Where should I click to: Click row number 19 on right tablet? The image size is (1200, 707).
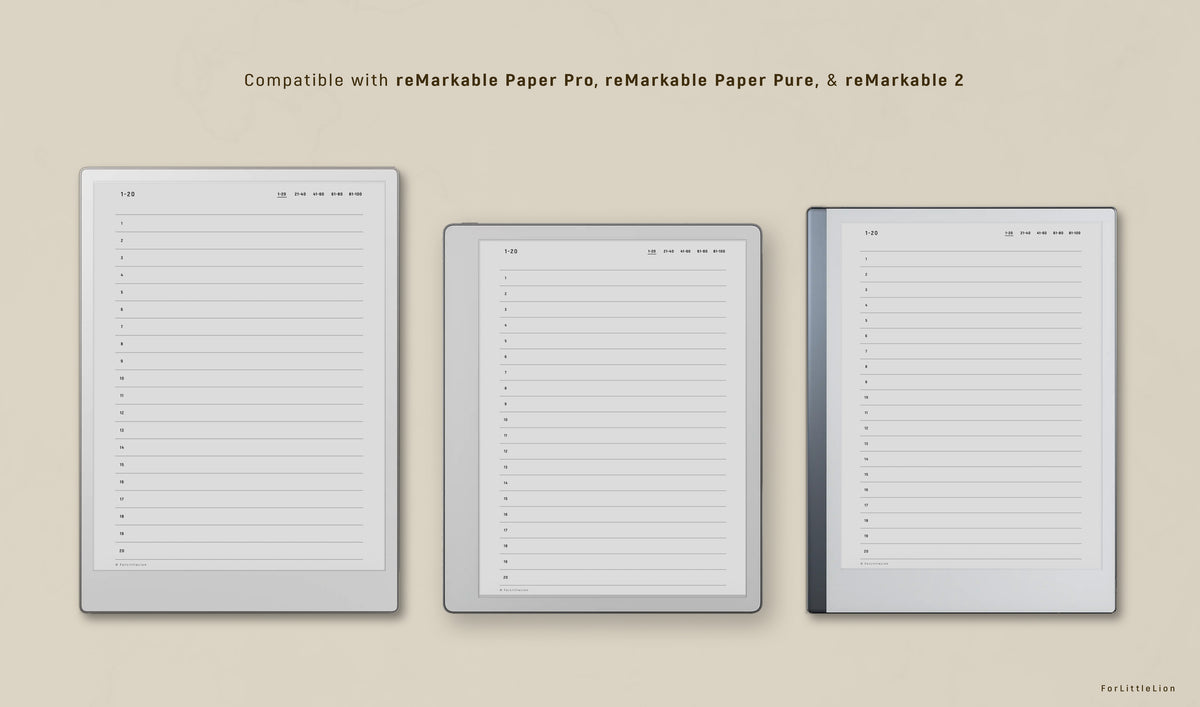click(866, 535)
